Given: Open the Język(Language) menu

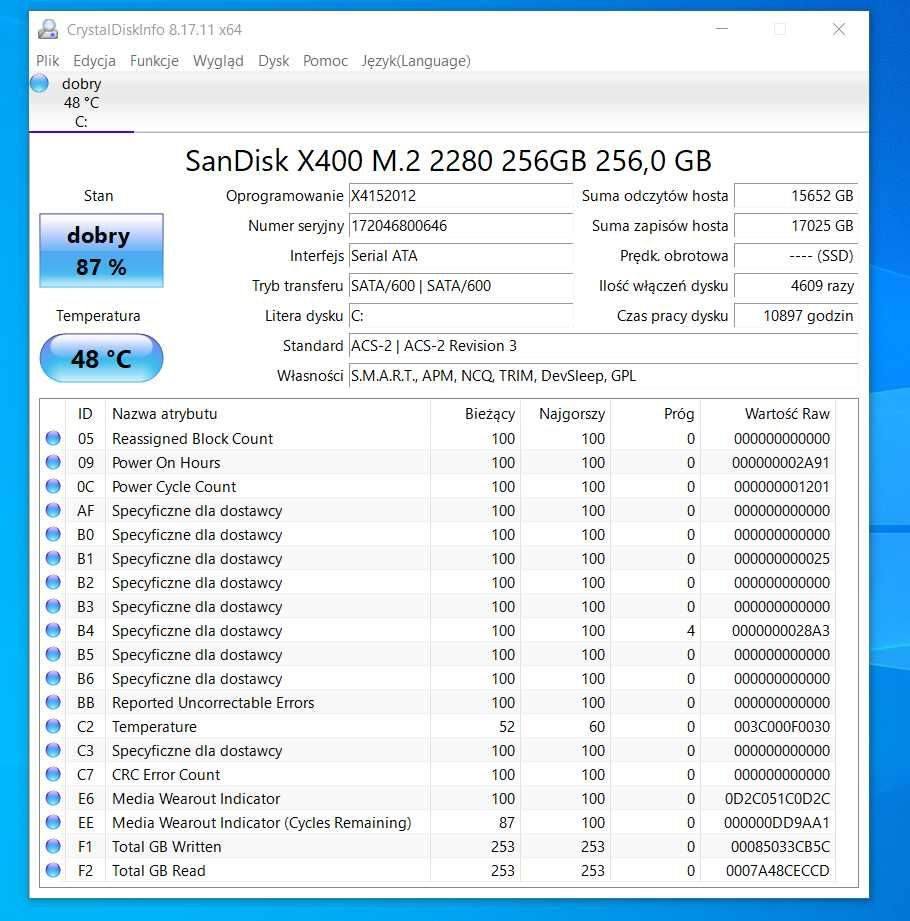Looking at the screenshot, I should (416, 61).
